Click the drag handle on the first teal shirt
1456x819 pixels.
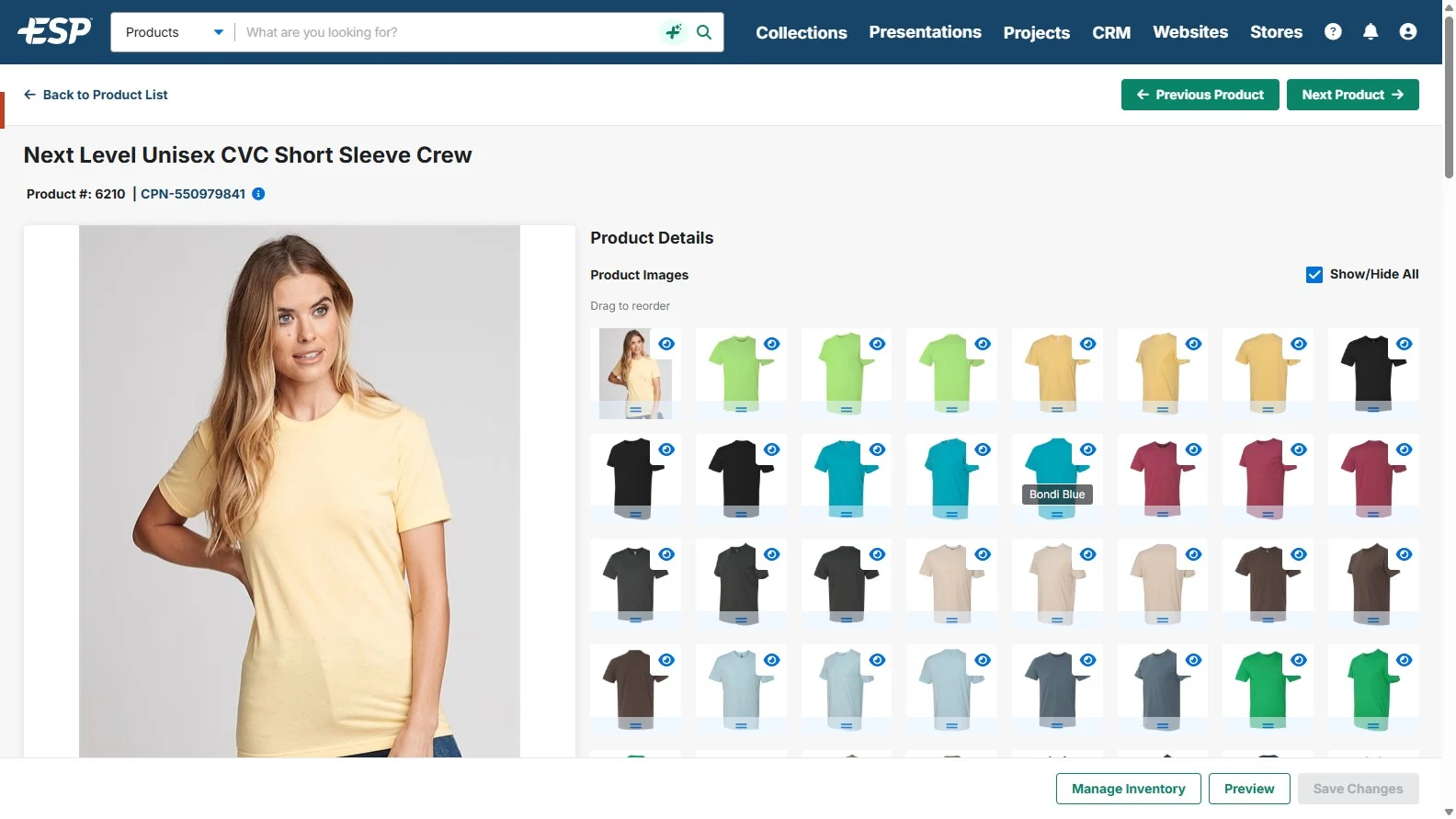pos(846,515)
